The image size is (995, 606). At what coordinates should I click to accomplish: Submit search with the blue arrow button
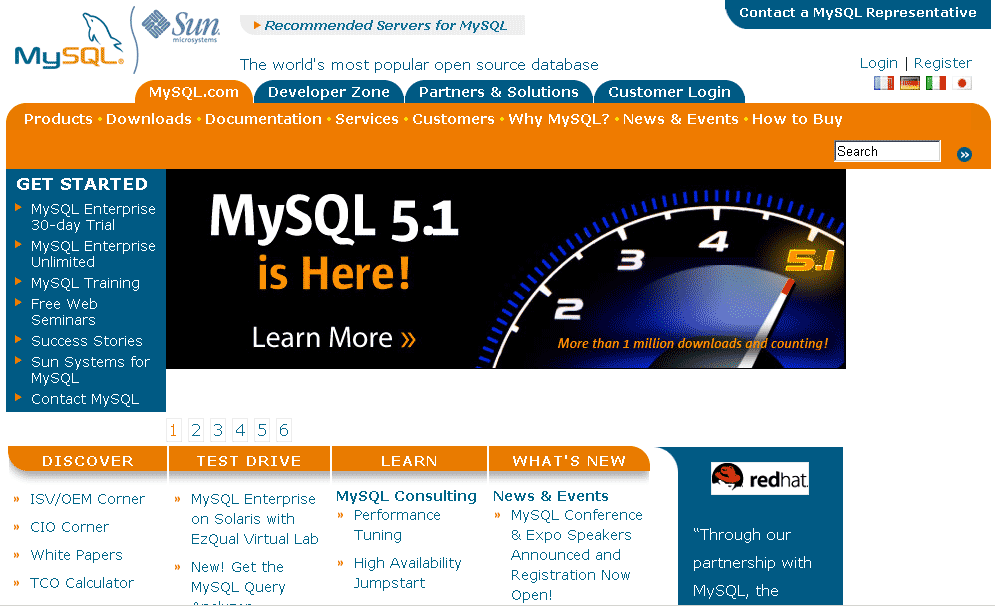[964, 154]
